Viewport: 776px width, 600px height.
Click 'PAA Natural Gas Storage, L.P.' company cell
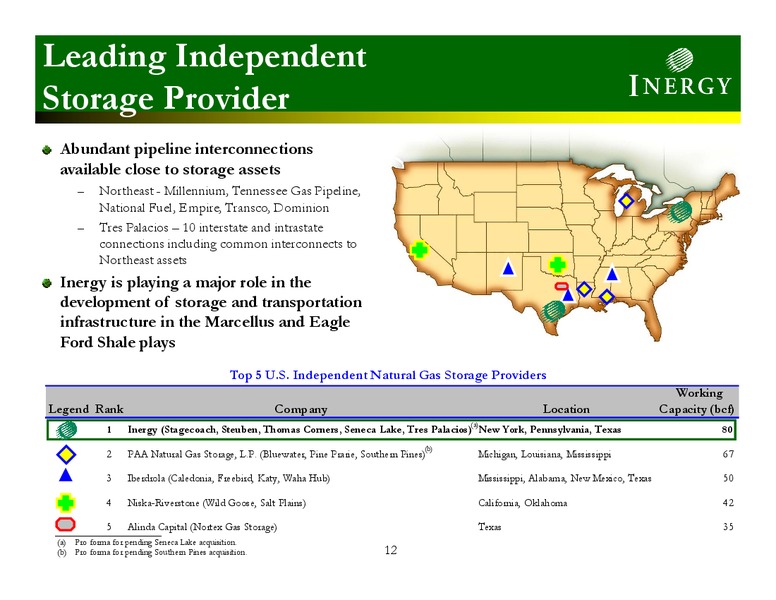click(280, 453)
